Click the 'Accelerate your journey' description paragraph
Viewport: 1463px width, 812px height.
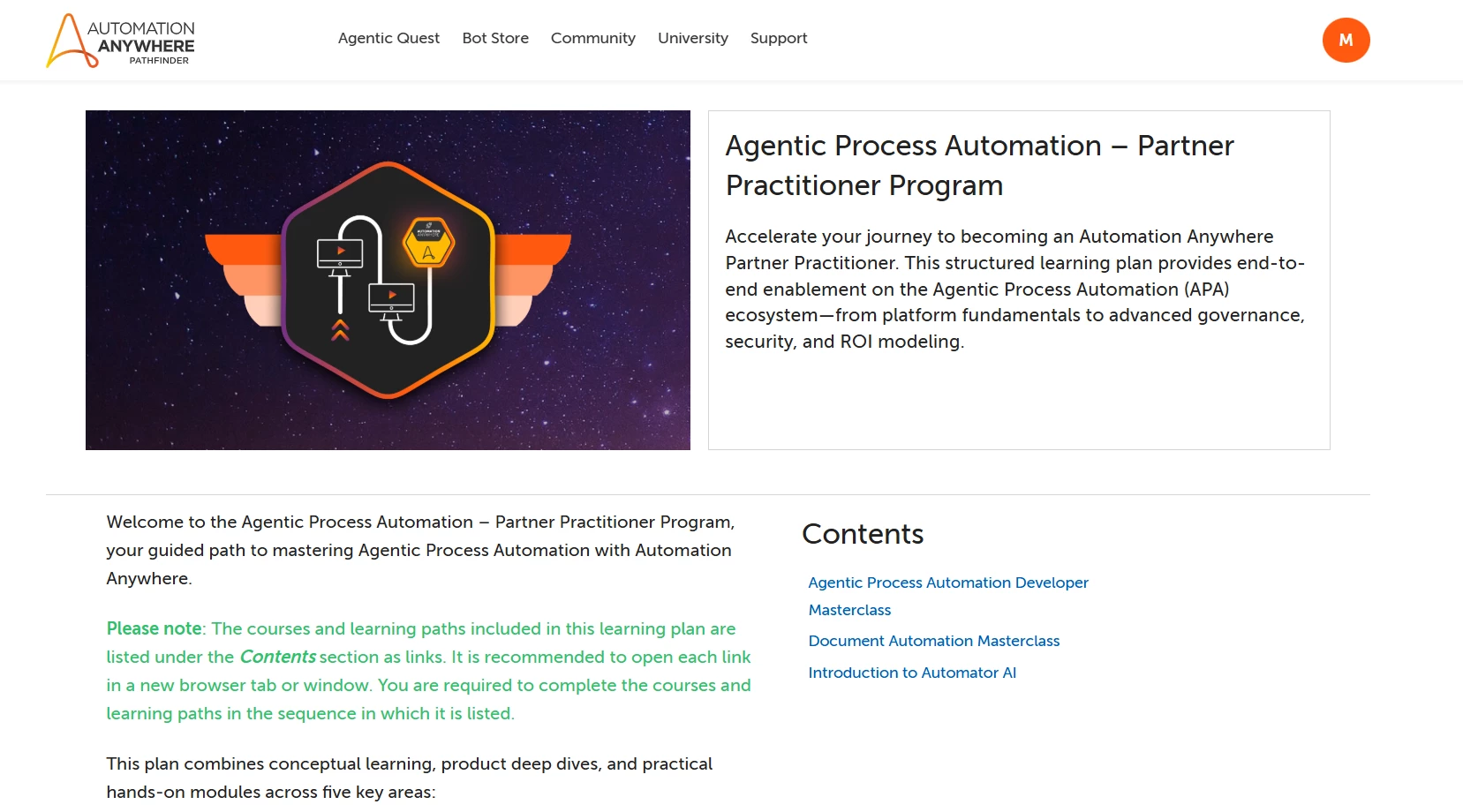click(x=1014, y=289)
